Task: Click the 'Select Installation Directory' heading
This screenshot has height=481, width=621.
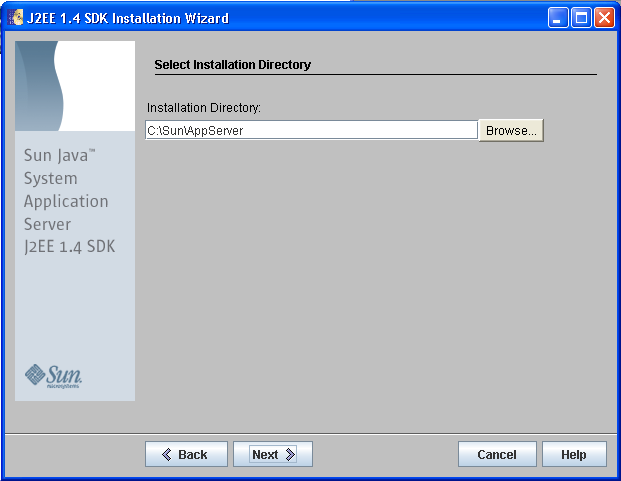Action: (x=232, y=65)
